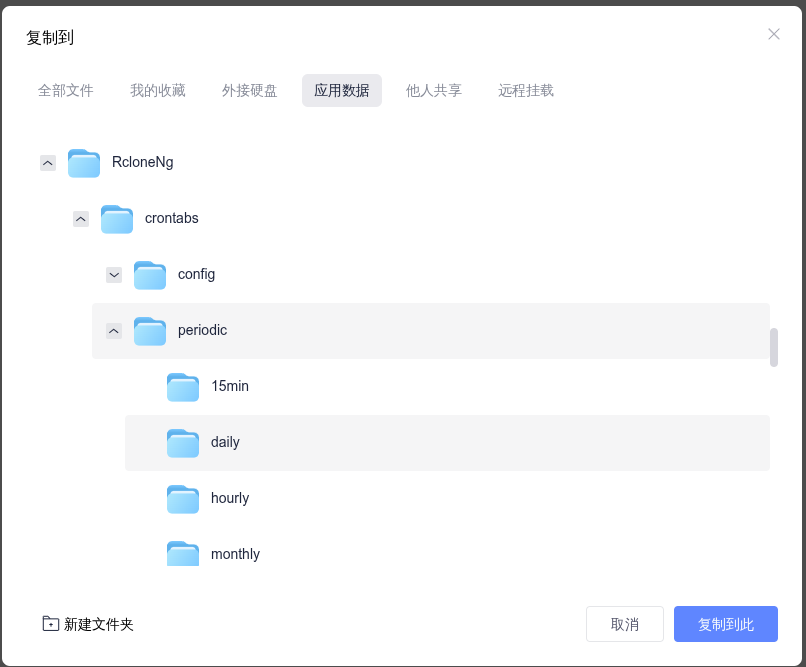Click the crontabs folder icon
Image resolution: width=806 pixels, height=667 pixels.
click(117, 219)
